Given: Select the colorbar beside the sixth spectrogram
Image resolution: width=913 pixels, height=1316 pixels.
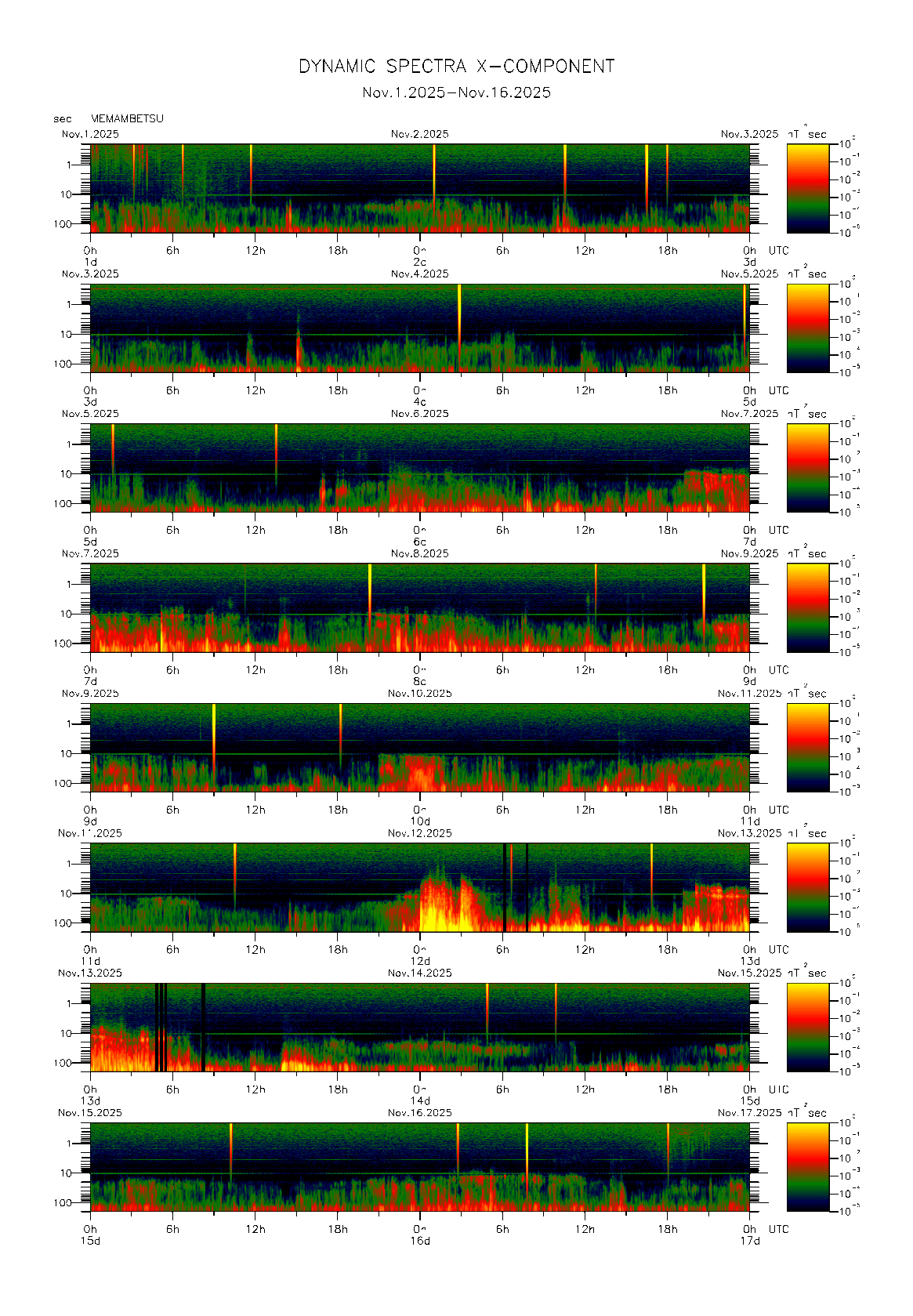Looking at the screenshot, I should pos(807,887).
